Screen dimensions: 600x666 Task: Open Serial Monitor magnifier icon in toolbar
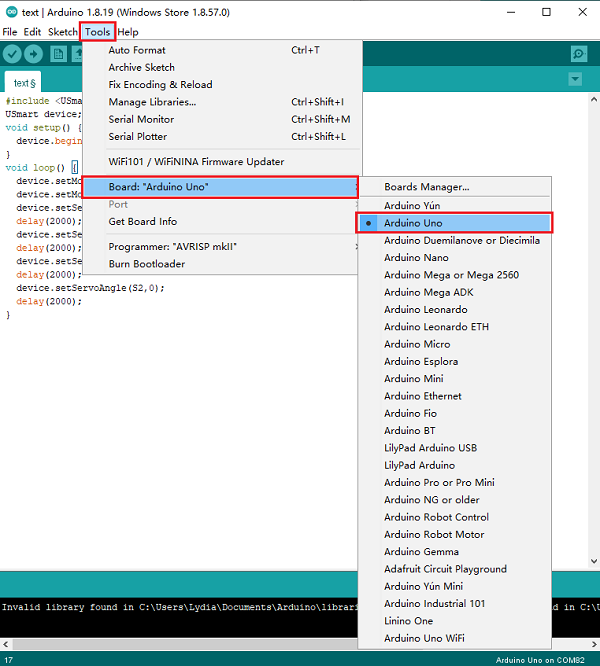[579, 54]
